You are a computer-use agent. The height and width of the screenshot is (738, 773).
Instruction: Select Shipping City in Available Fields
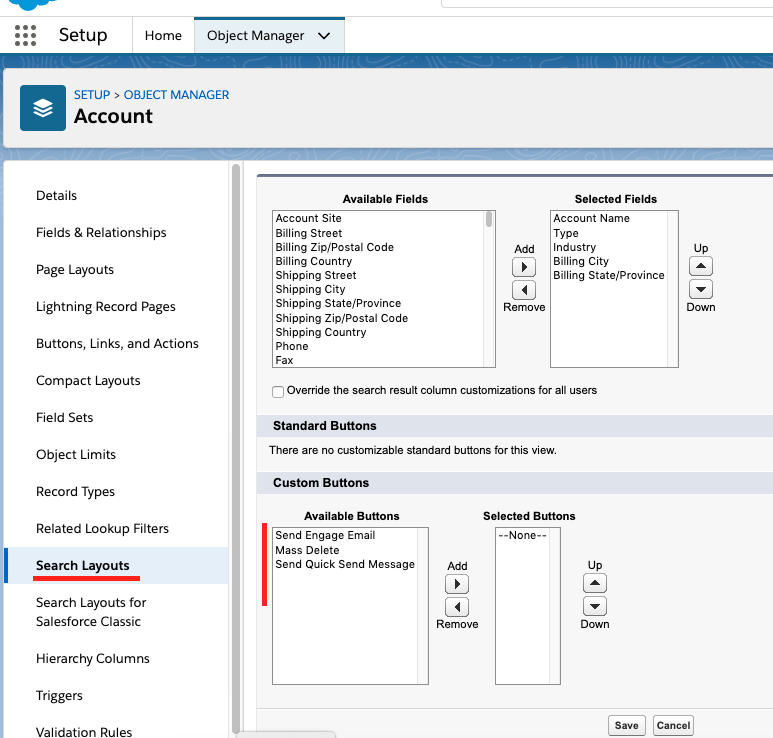310,289
